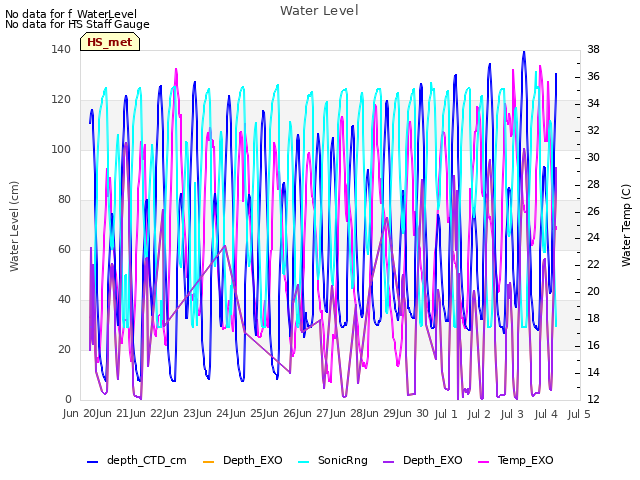Click the 36 tick on temperature axis
This screenshot has height=480, width=640.
[593, 76]
